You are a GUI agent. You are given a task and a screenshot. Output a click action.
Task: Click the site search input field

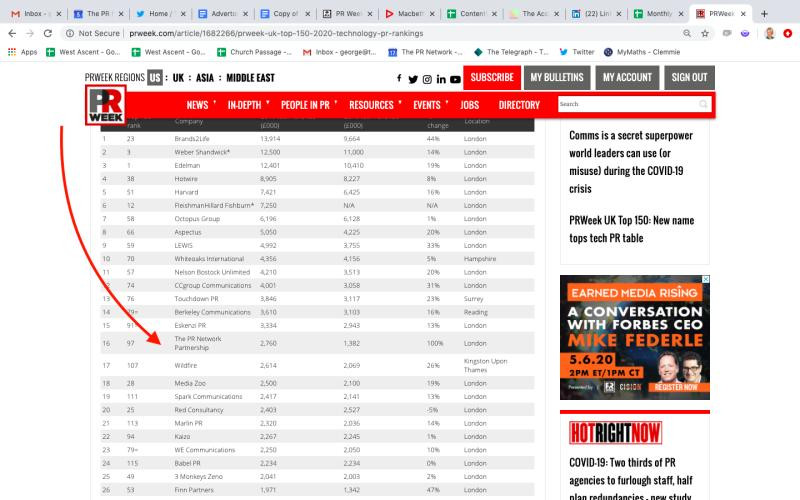(x=628, y=104)
